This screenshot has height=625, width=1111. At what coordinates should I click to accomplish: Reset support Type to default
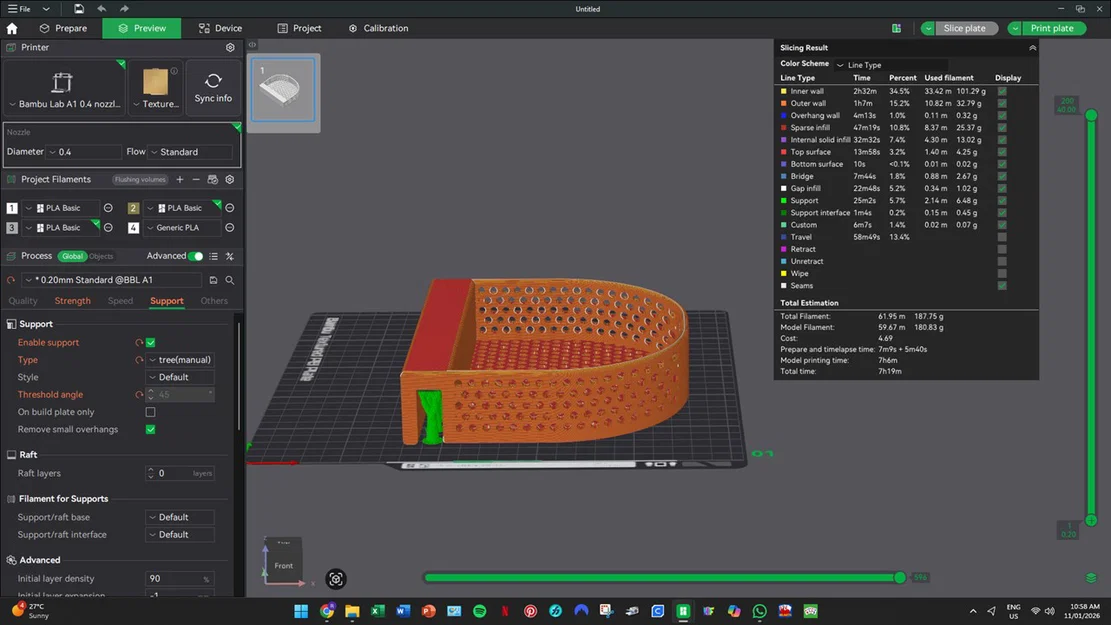pyautogui.click(x=139, y=360)
